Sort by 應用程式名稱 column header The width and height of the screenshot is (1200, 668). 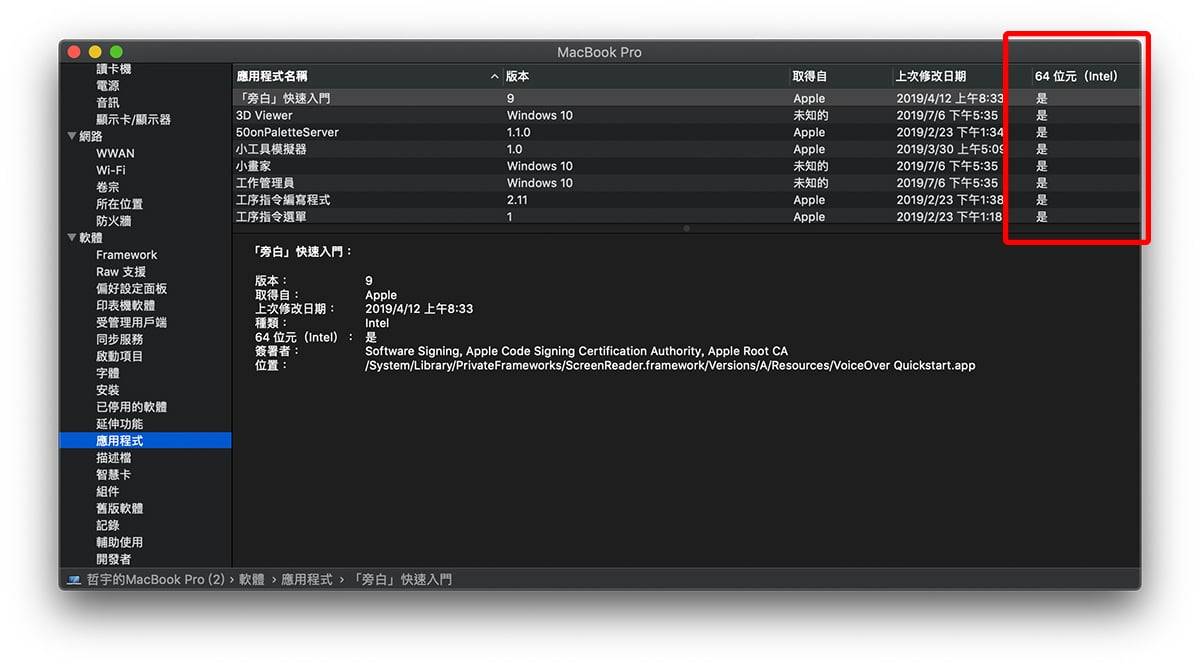(x=367, y=76)
